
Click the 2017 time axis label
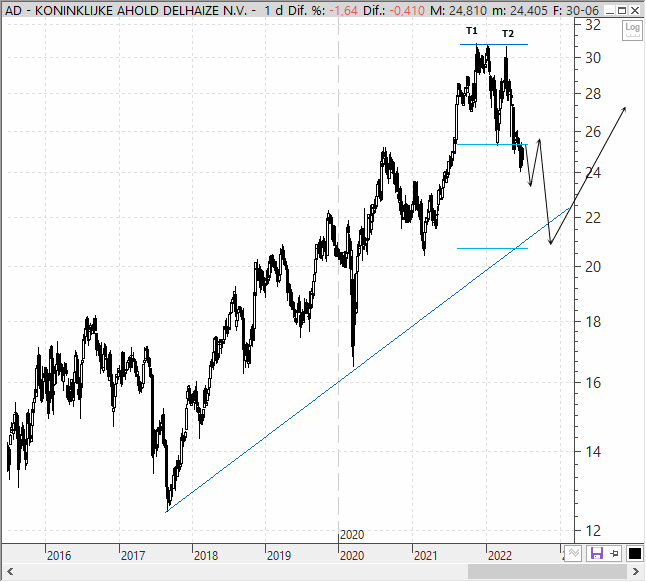pyautogui.click(x=133, y=556)
